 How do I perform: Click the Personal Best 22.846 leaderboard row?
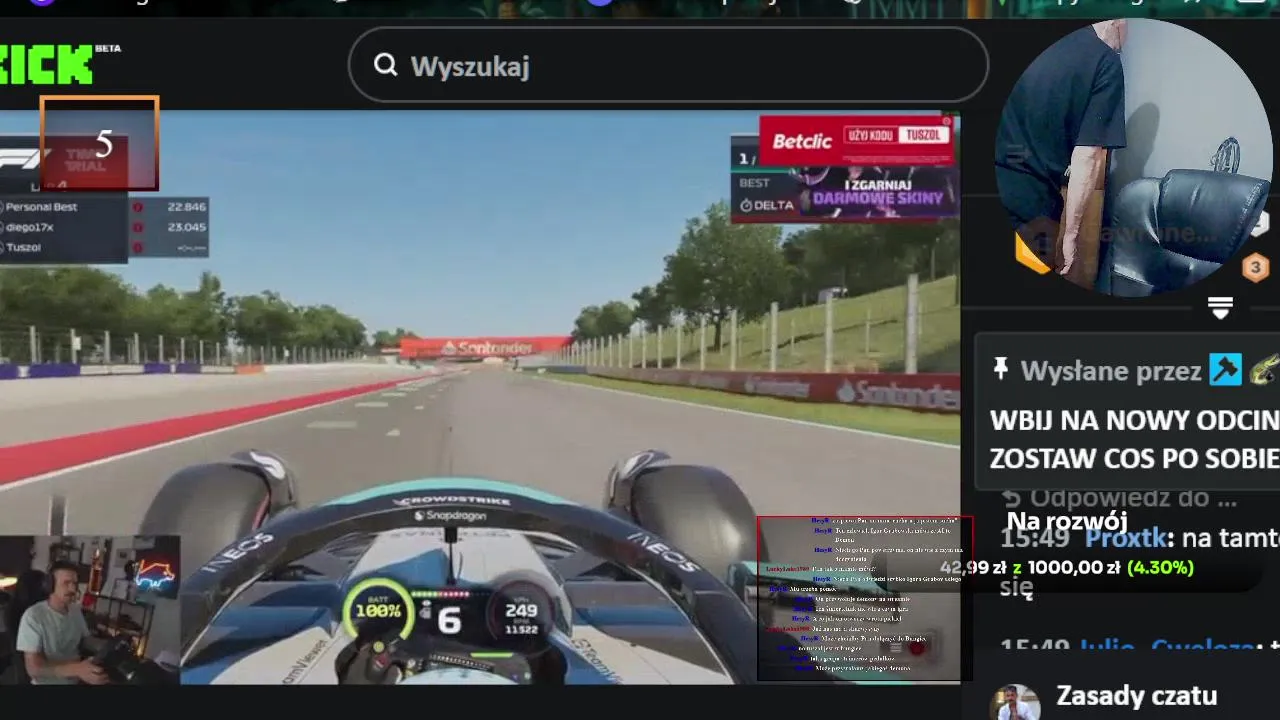pos(104,207)
